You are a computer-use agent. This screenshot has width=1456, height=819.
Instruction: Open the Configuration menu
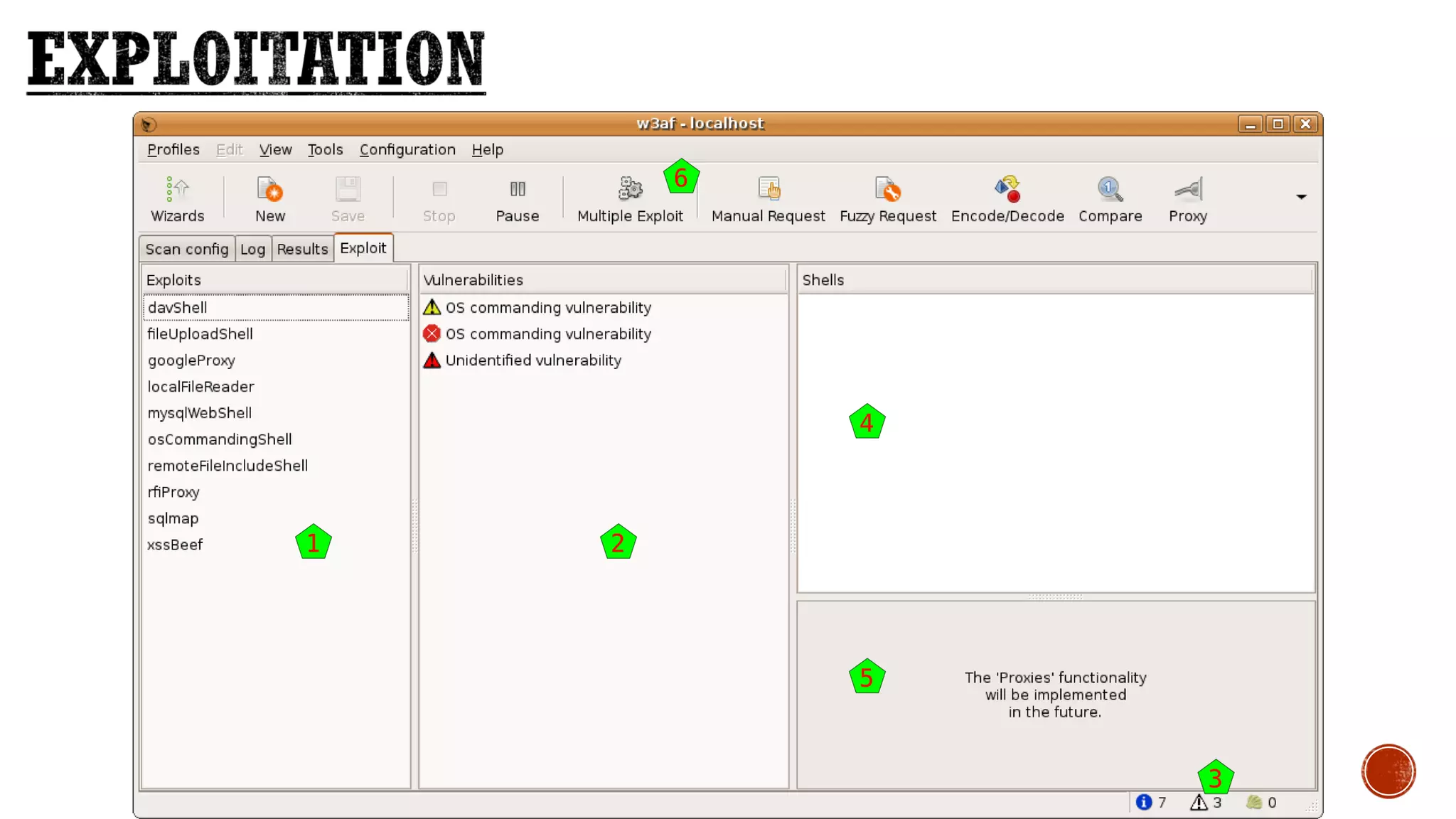(407, 149)
